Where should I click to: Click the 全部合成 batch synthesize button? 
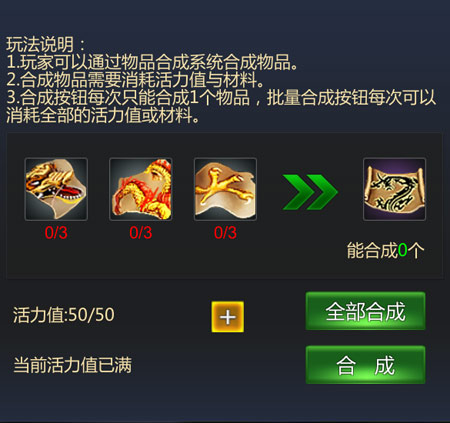(365, 311)
